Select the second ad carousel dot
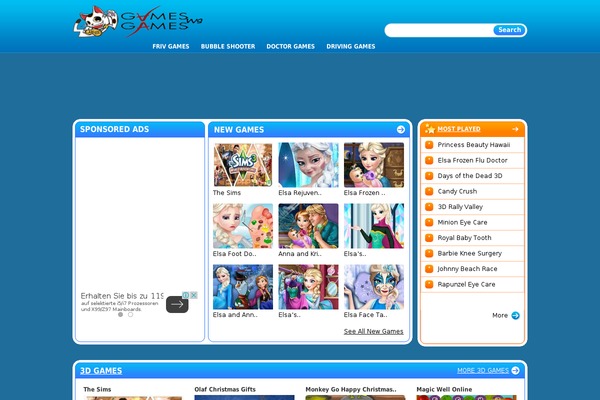 [x=130, y=314]
